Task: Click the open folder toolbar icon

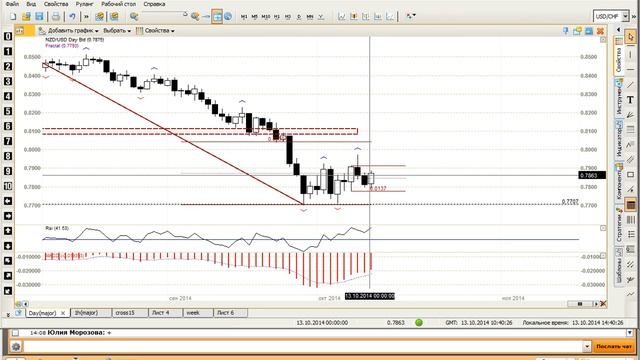Action: tap(26, 16)
